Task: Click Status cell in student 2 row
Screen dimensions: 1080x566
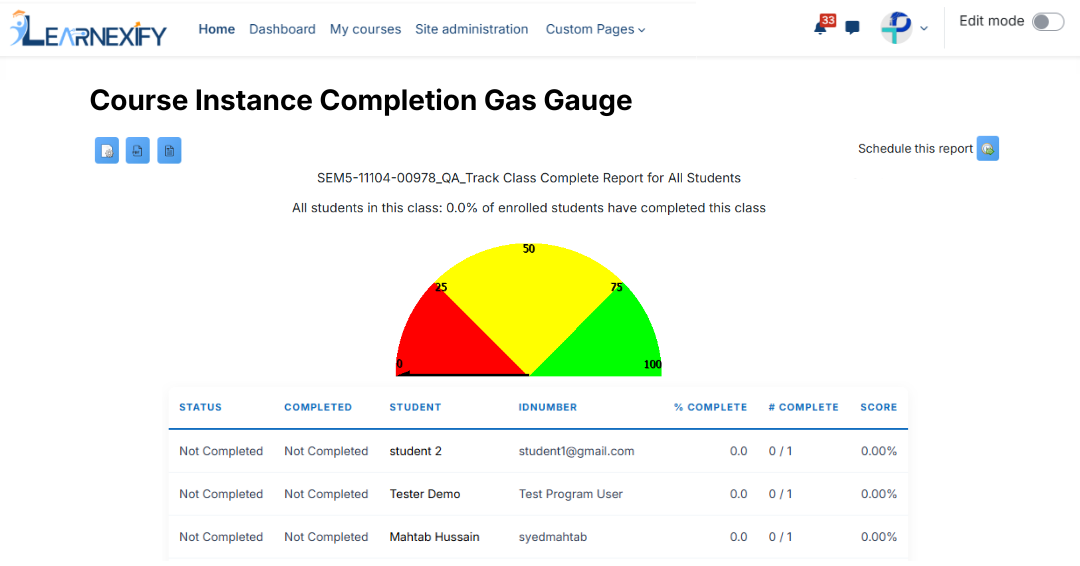Action: [221, 451]
